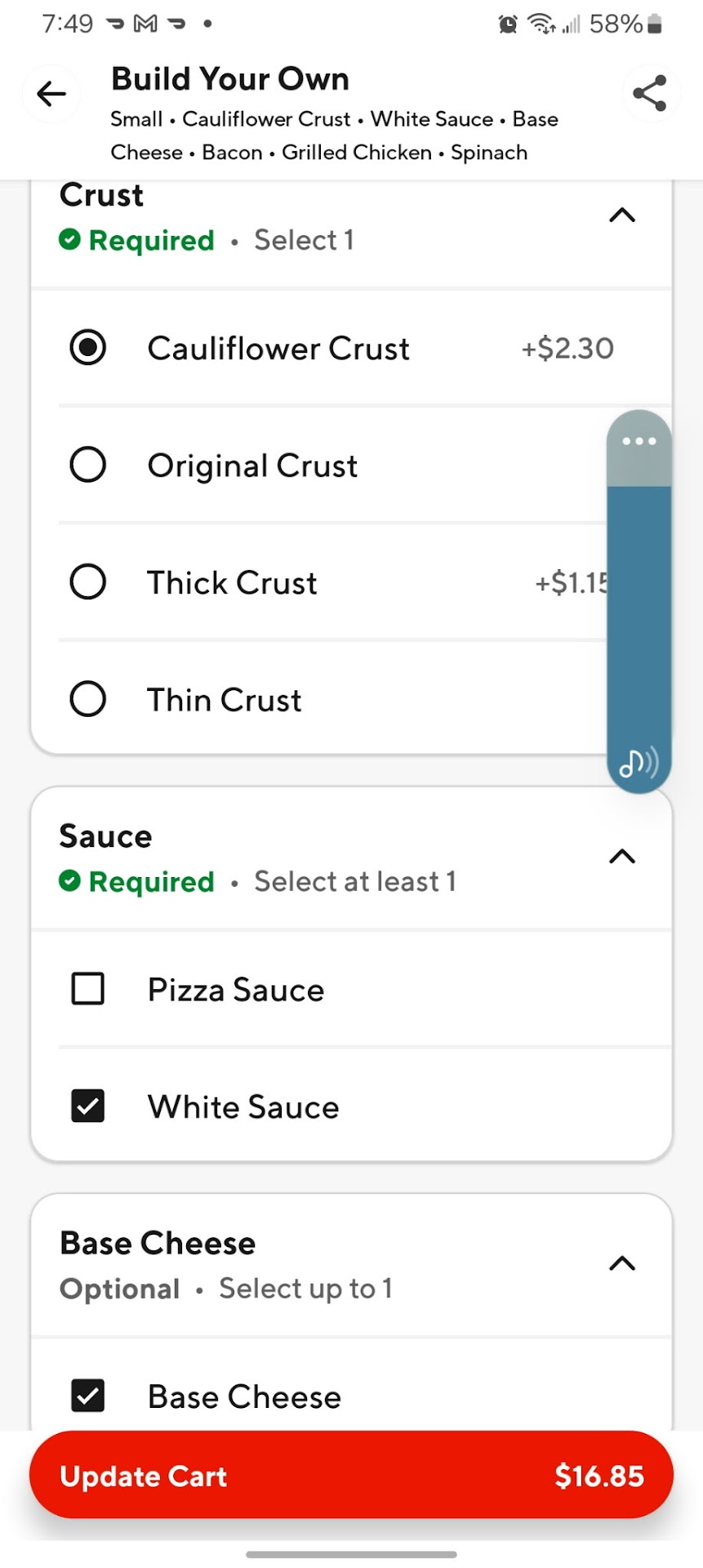
Task: Tap the alarm clock status icon
Action: (x=508, y=24)
